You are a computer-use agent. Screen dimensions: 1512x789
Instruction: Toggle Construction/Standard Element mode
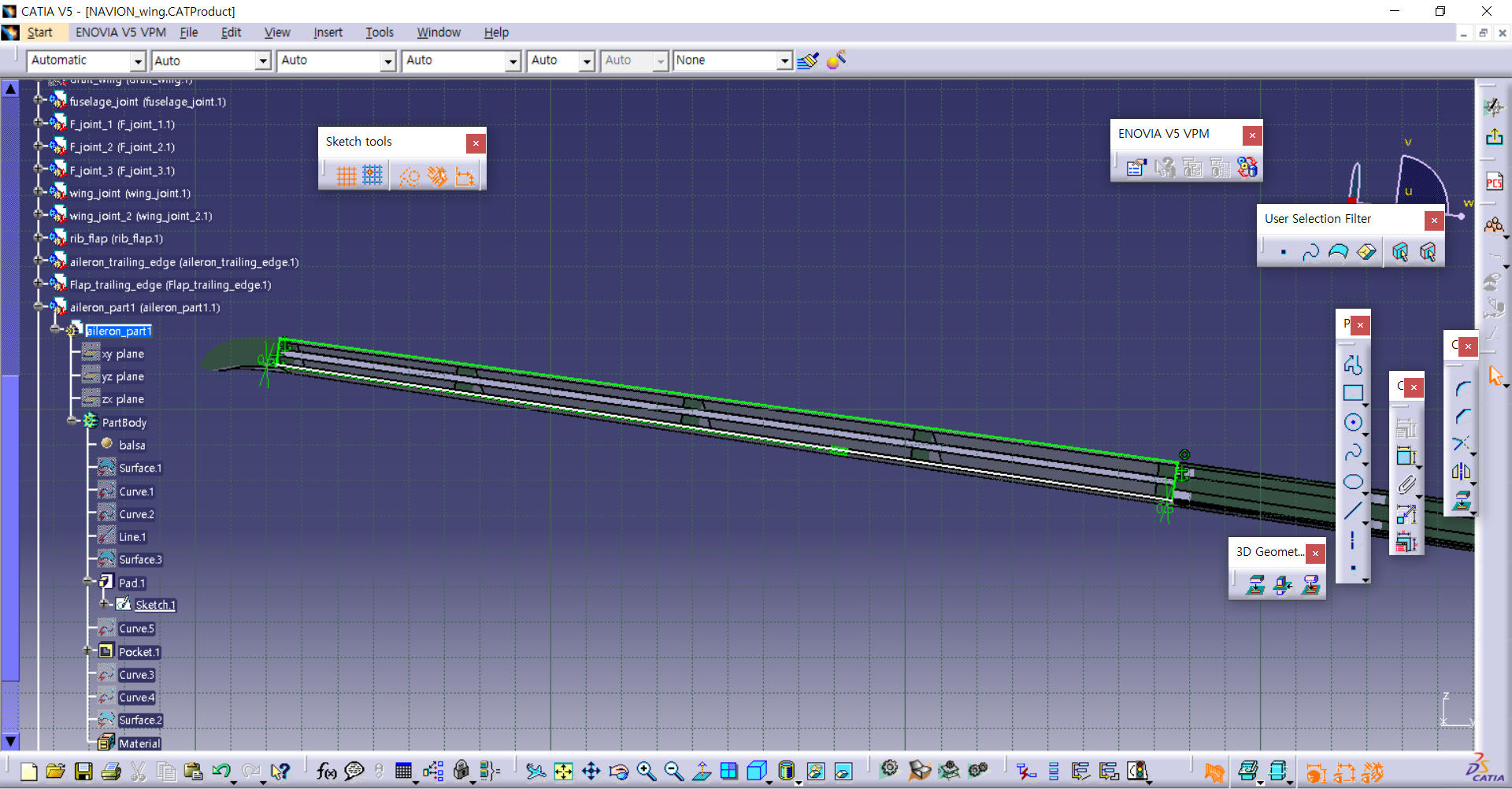coord(409,176)
